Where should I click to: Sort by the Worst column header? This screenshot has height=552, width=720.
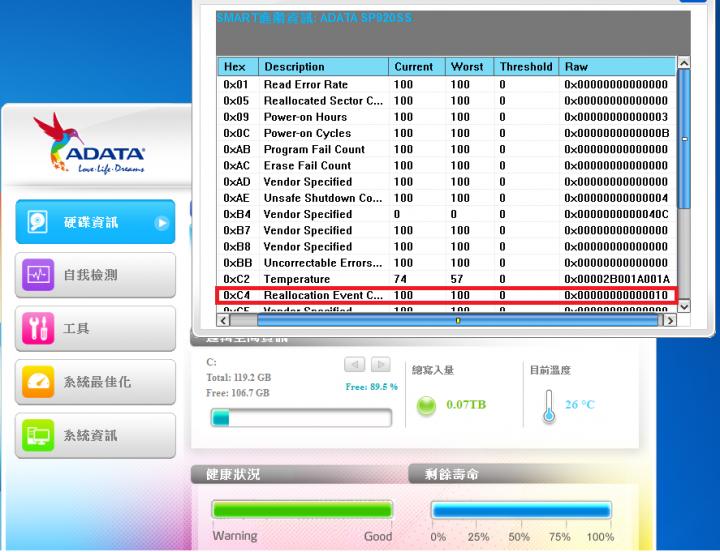click(x=469, y=67)
